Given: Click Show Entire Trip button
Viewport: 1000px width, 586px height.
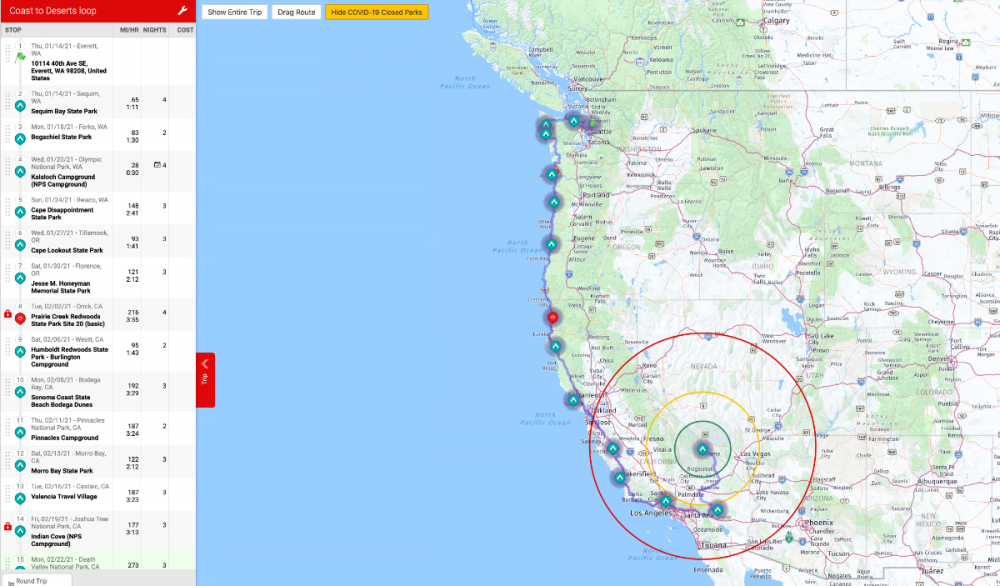Looking at the screenshot, I should tap(235, 12).
